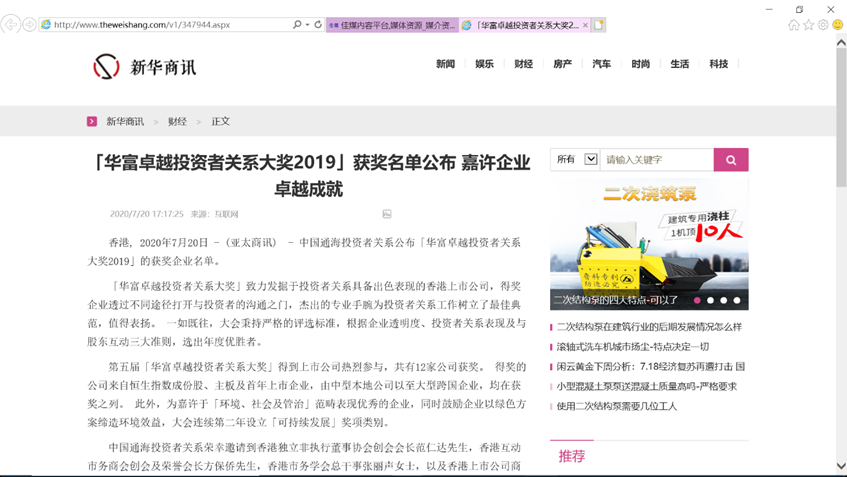Click the 来源: 互联网 source text

pos(214,214)
